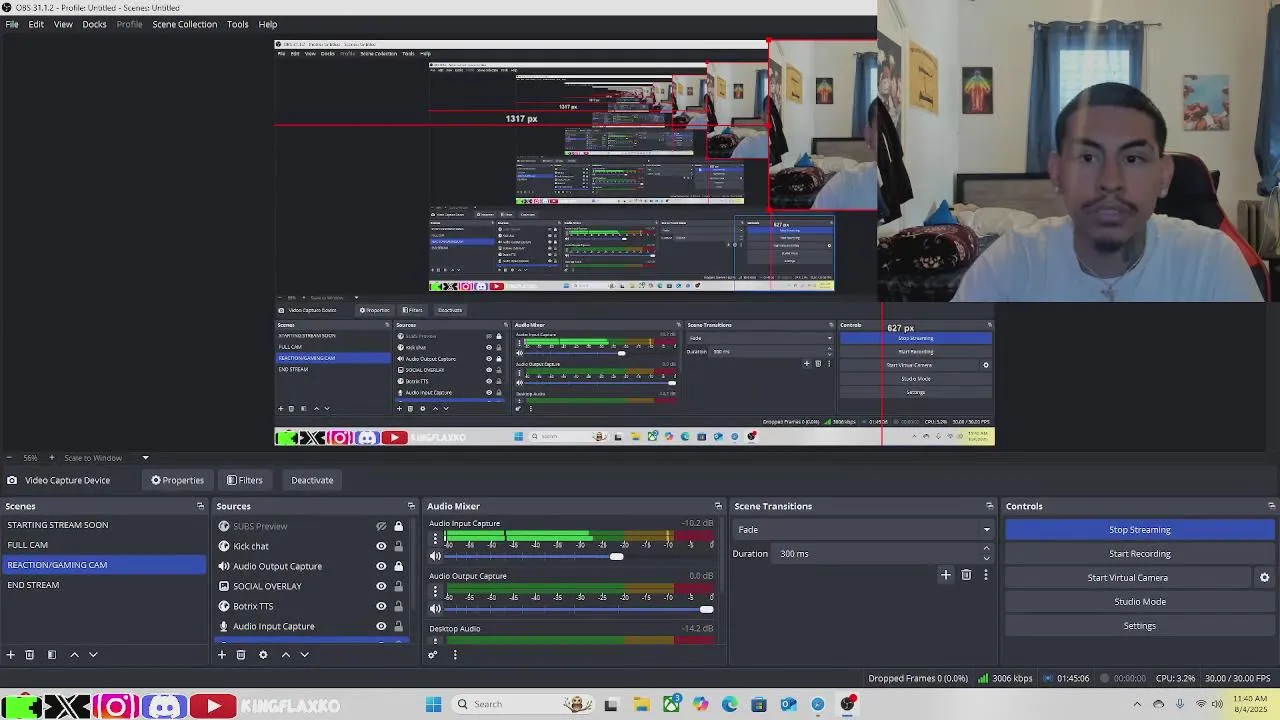1280x720 pixels.
Task: Open the Scene Collection menu
Action: pyautogui.click(x=184, y=24)
